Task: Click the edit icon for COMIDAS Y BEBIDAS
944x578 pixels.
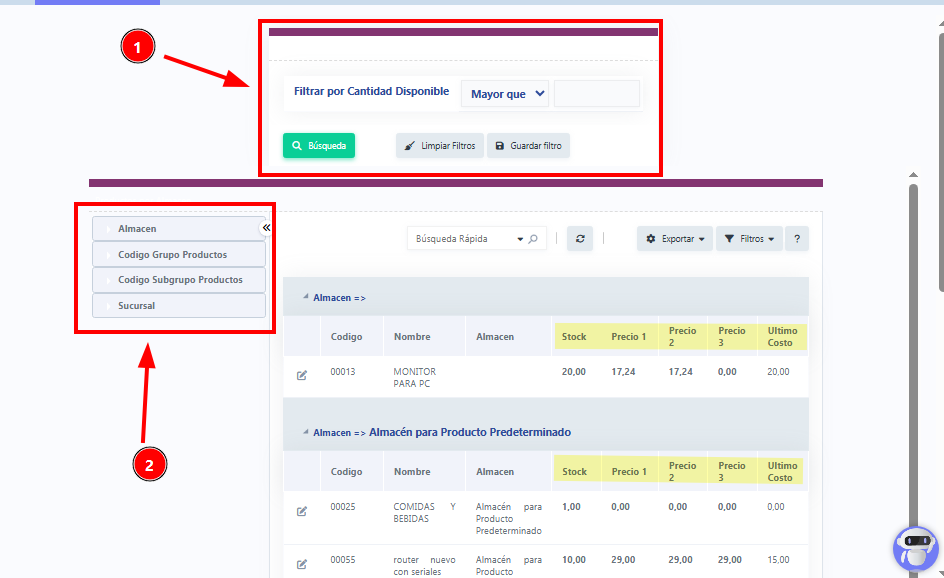Action: [x=302, y=511]
